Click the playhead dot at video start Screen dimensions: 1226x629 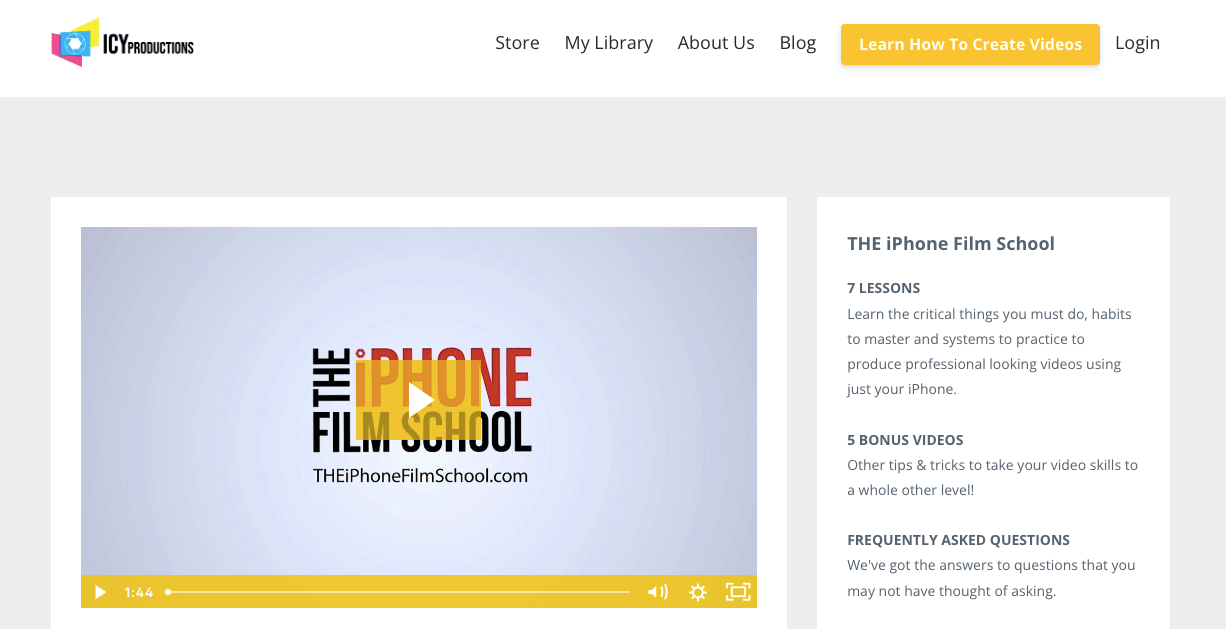[x=168, y=592]
